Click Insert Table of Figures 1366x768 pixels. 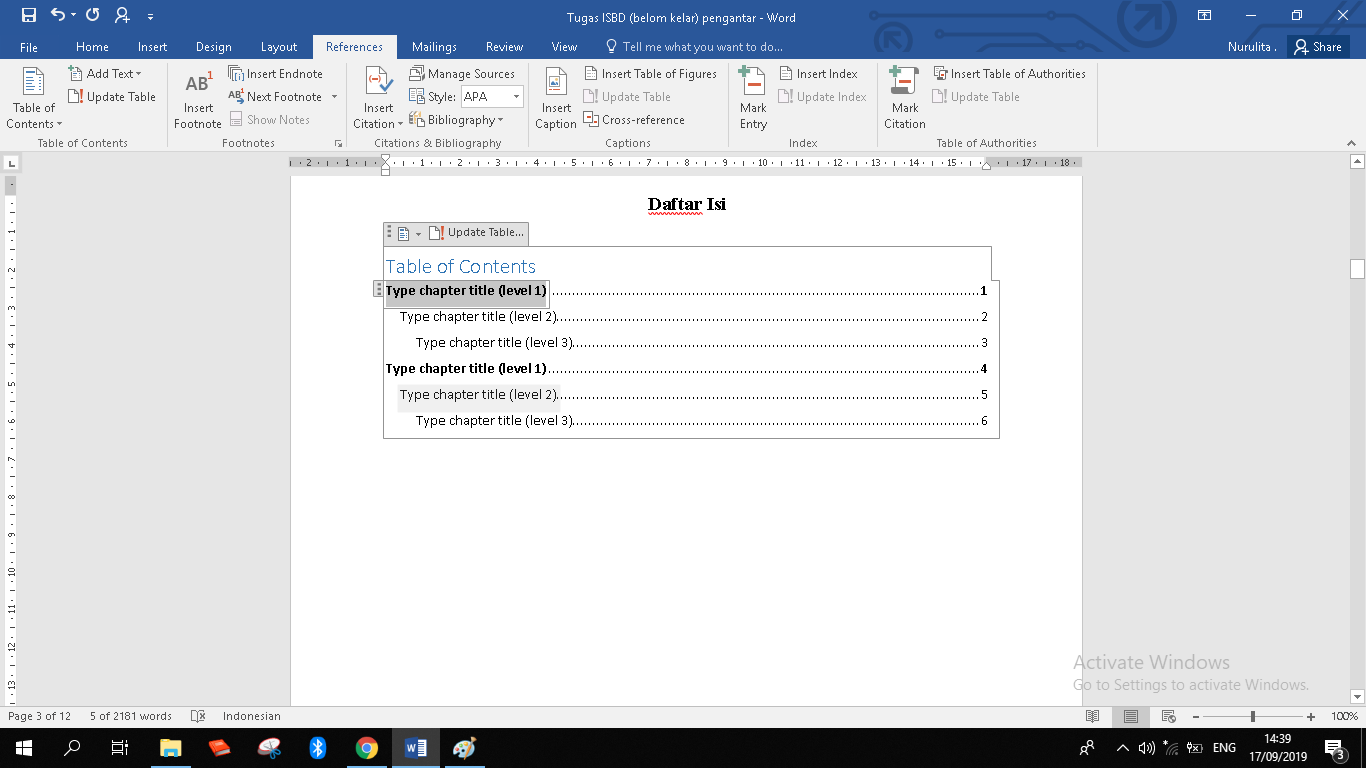[x=650, y=74]
